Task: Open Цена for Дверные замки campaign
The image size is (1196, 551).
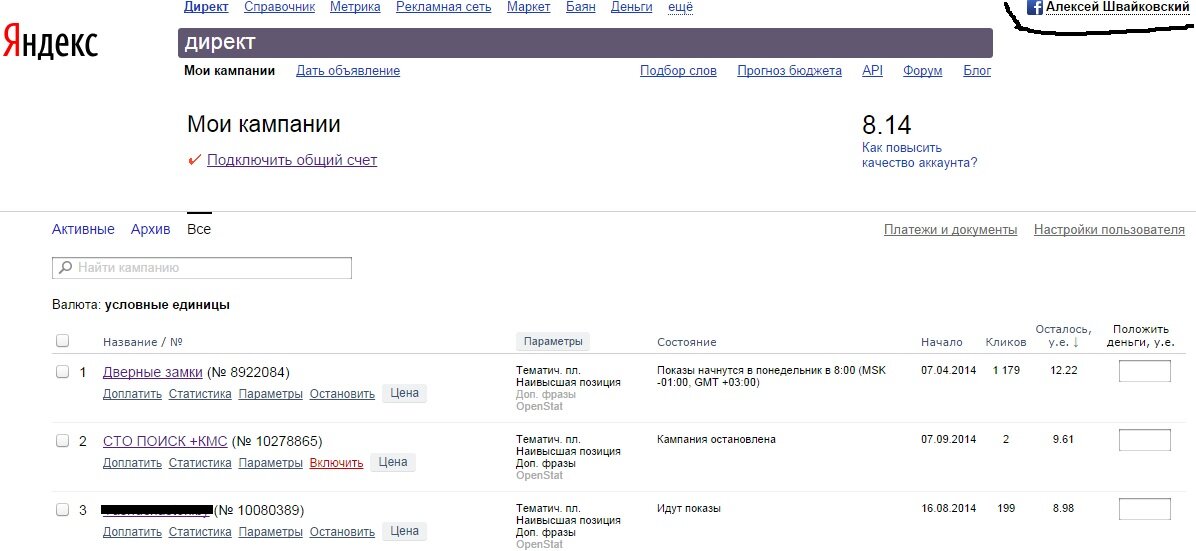Action: (x=404, y=394)
